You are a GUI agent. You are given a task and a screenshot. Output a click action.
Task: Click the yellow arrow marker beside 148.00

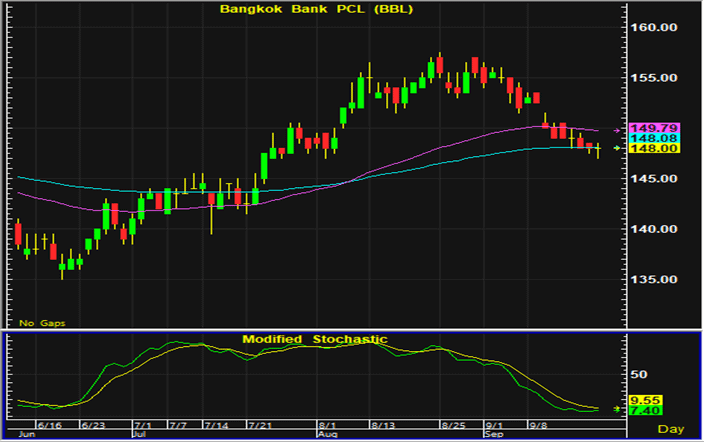(616, 148)
